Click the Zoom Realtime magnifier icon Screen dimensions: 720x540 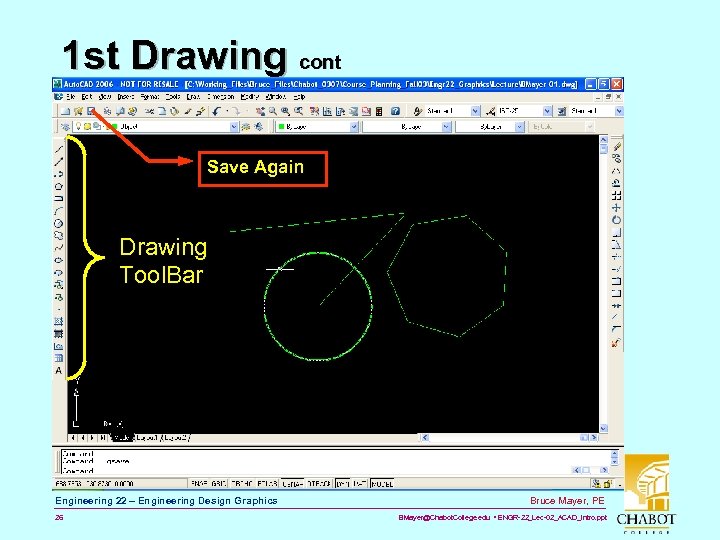coord(273,111)
